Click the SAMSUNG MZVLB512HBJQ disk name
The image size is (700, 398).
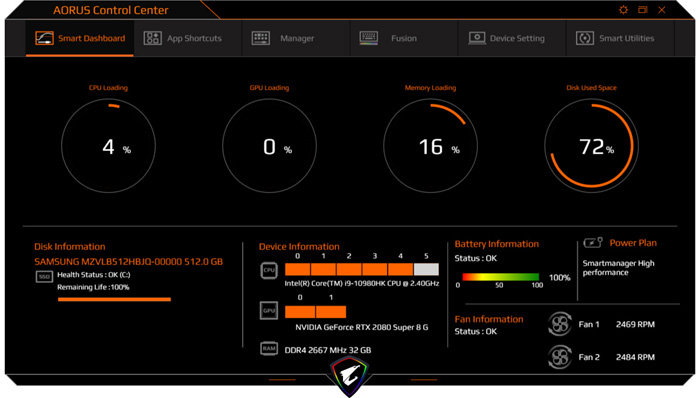pyautogui.click(x=129, y=261)
